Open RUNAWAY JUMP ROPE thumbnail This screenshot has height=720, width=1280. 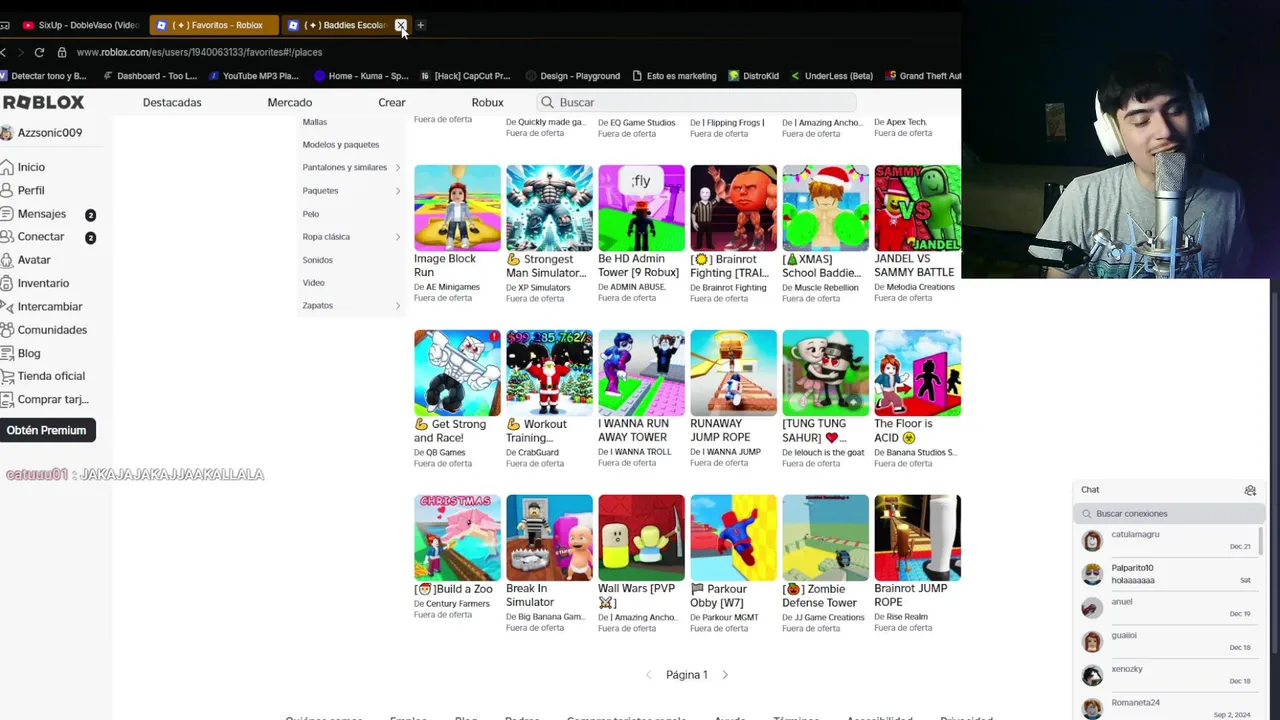pyautogui.click(x=733, y=373)
